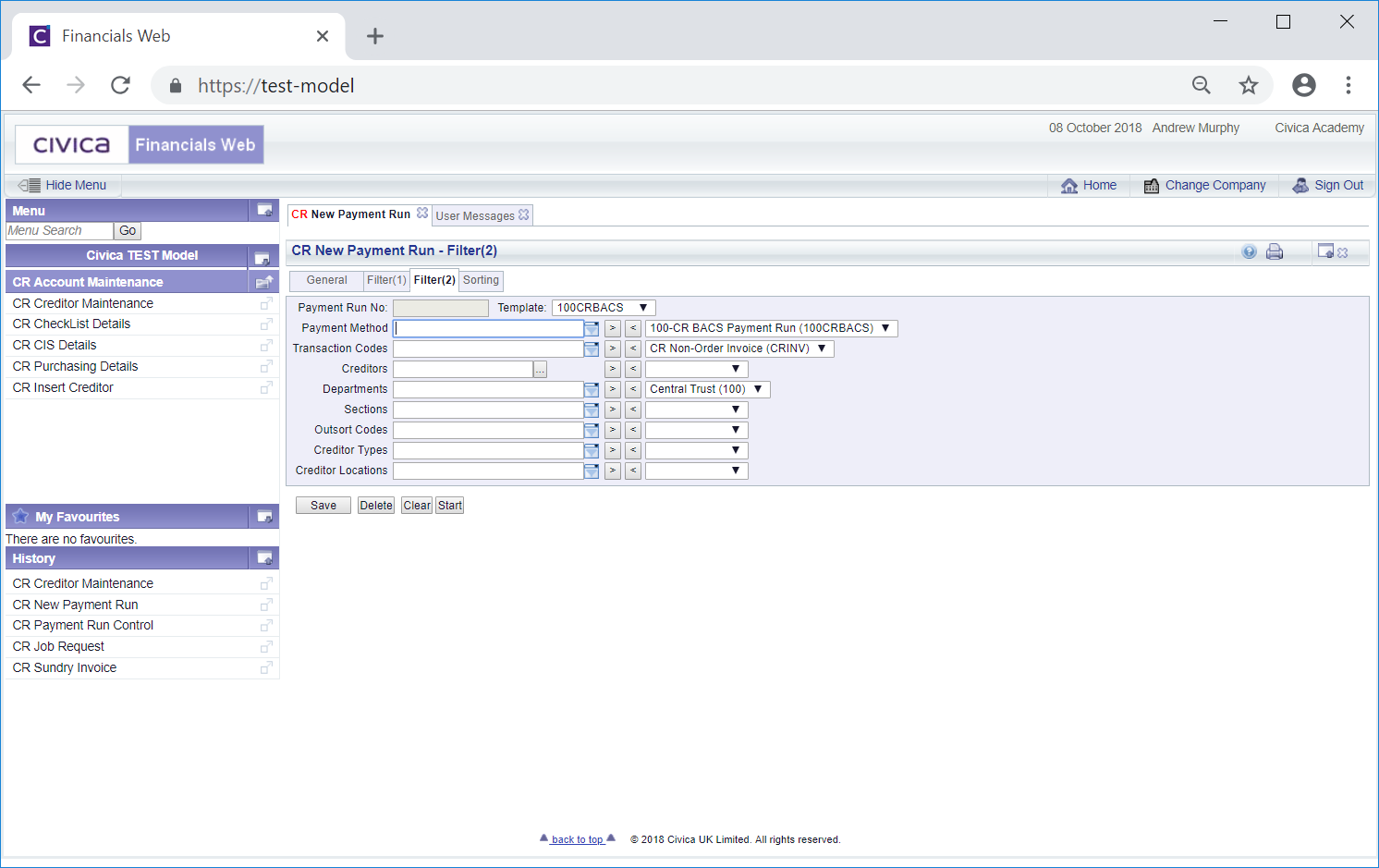Click the Civica TEST Model header icon
This screenshot has width=1379, height=868.
tap(262, 258)
